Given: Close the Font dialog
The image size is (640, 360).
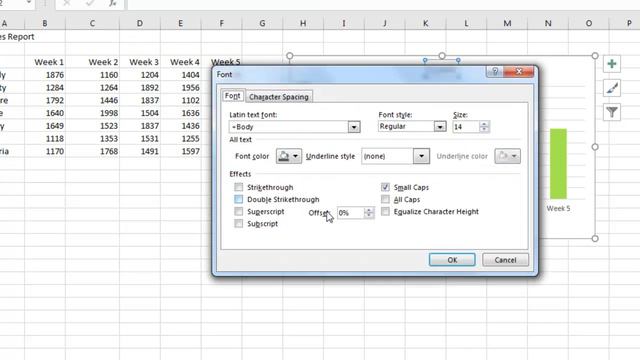Looking at the screenshot, I should click(518, 72).
